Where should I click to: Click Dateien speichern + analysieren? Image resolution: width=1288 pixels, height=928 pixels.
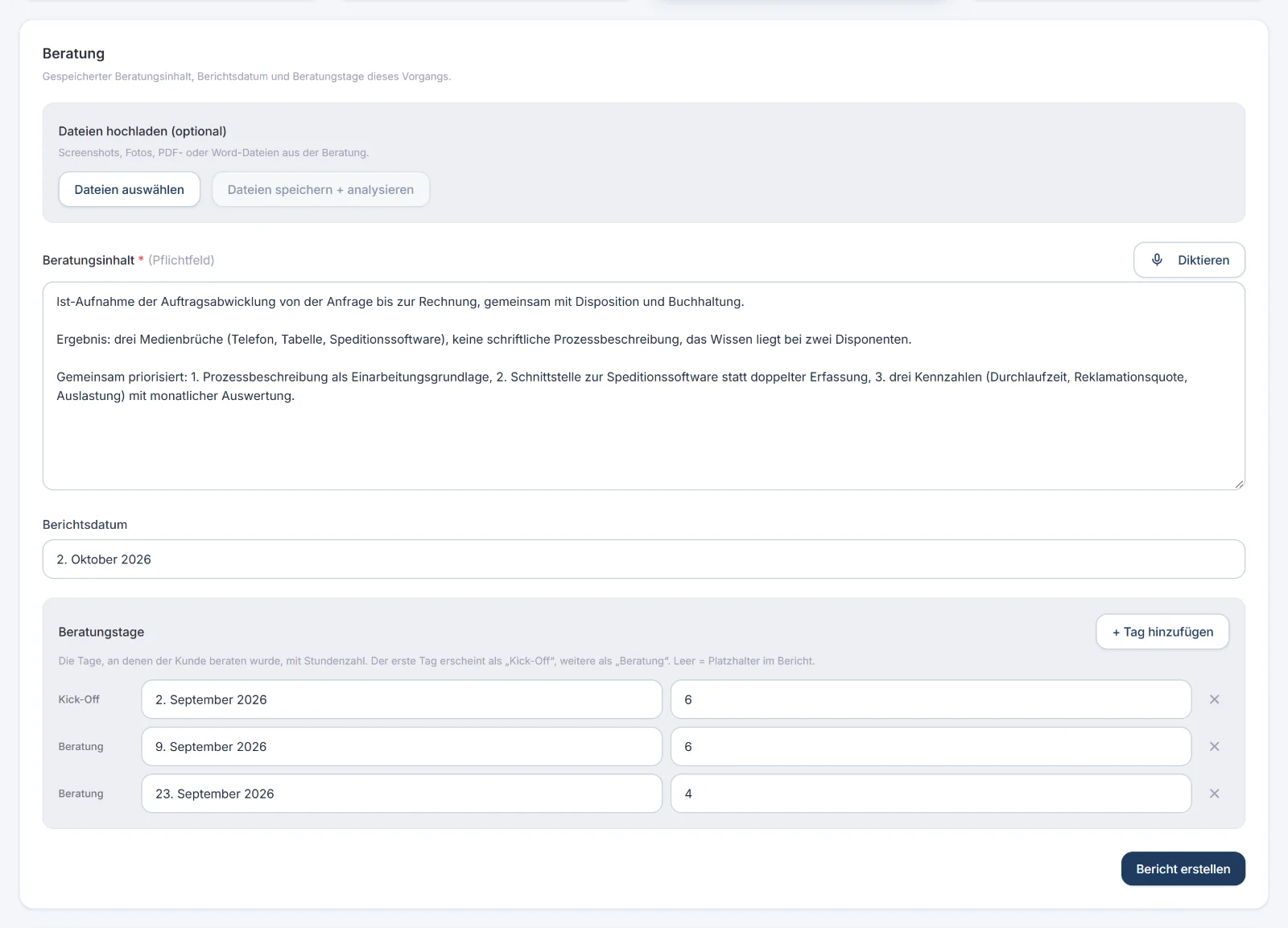click(x=320, y=189)
